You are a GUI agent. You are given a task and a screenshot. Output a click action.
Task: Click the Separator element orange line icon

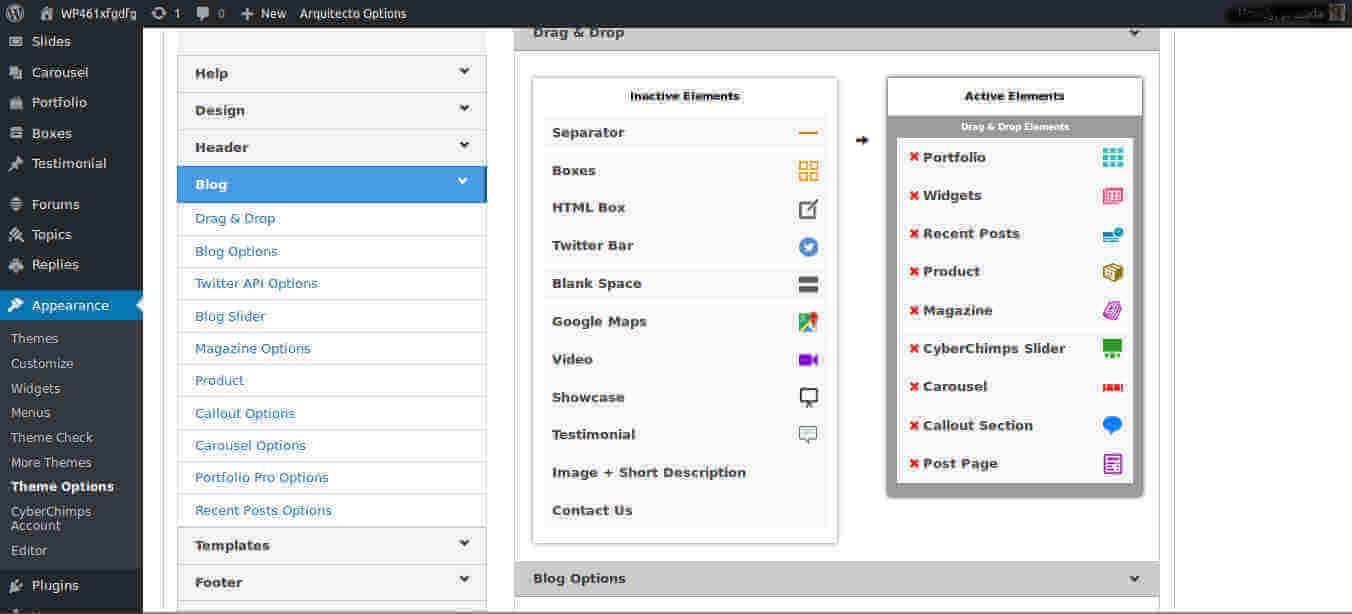click(808, 133)
